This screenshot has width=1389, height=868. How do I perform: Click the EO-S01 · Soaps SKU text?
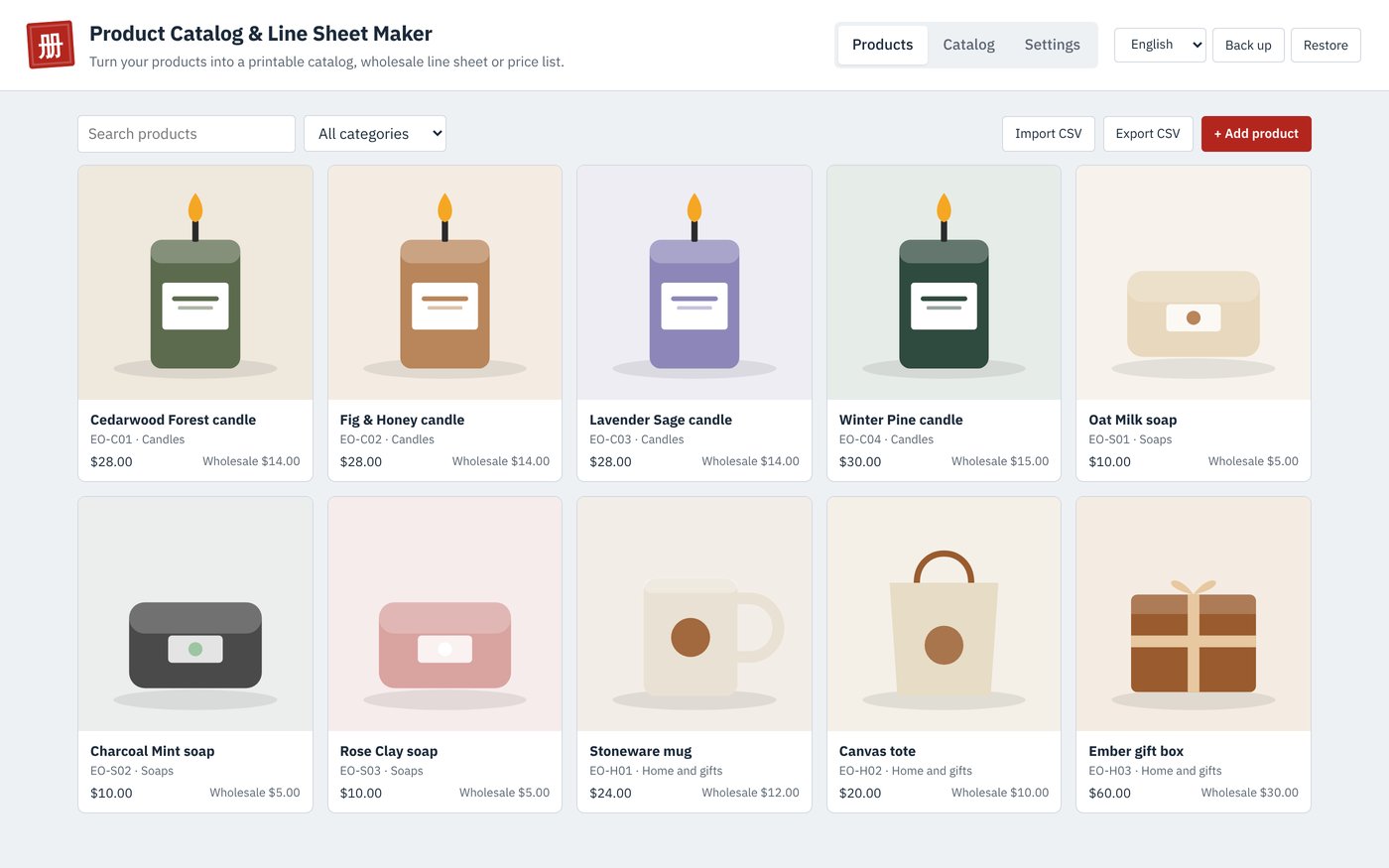[1130, 439]
